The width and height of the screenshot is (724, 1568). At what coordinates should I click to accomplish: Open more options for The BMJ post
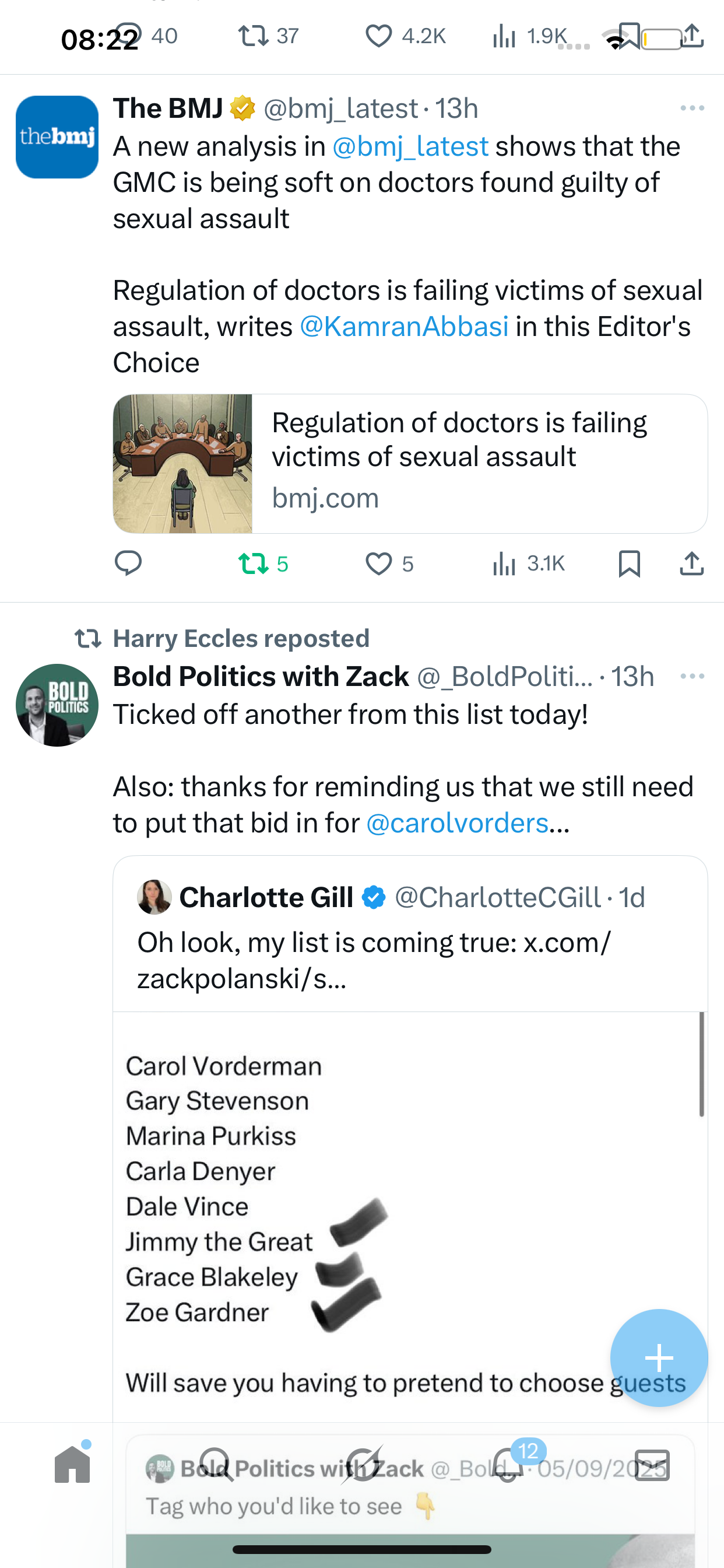pyautogui.click(x=693, y=108)
